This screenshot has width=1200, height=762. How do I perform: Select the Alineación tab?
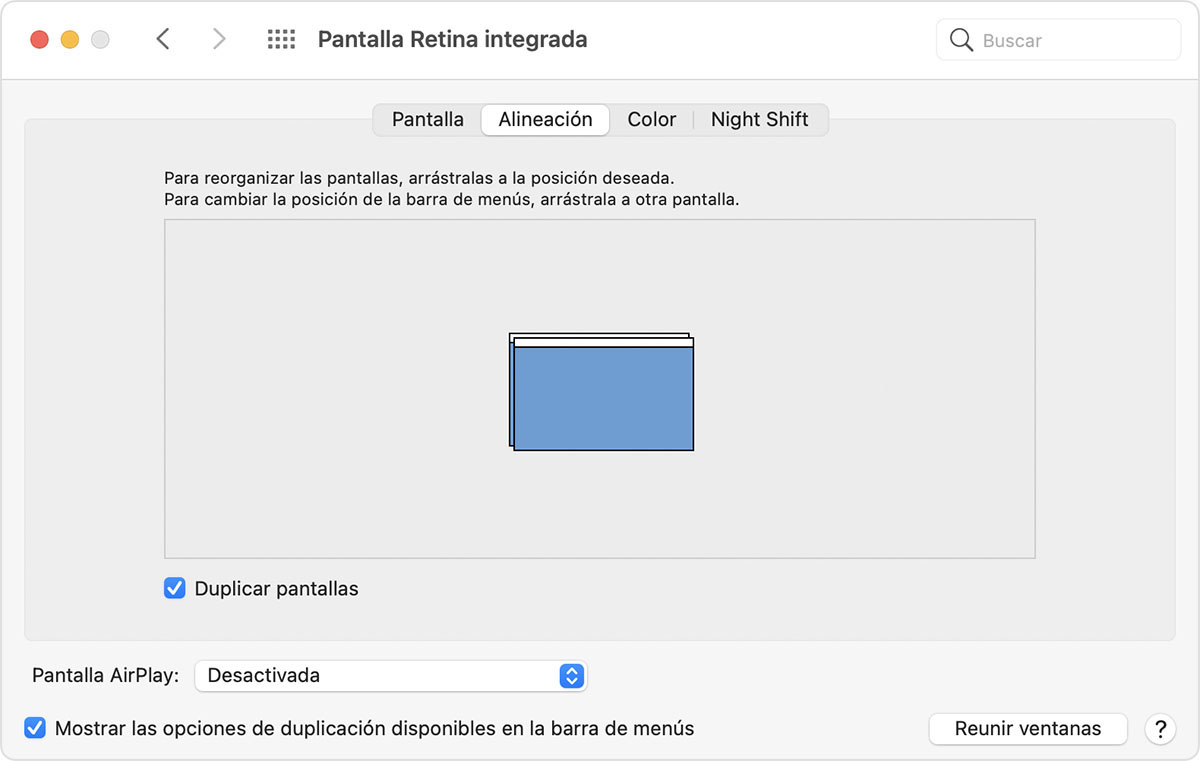click(x=545, y=120)
